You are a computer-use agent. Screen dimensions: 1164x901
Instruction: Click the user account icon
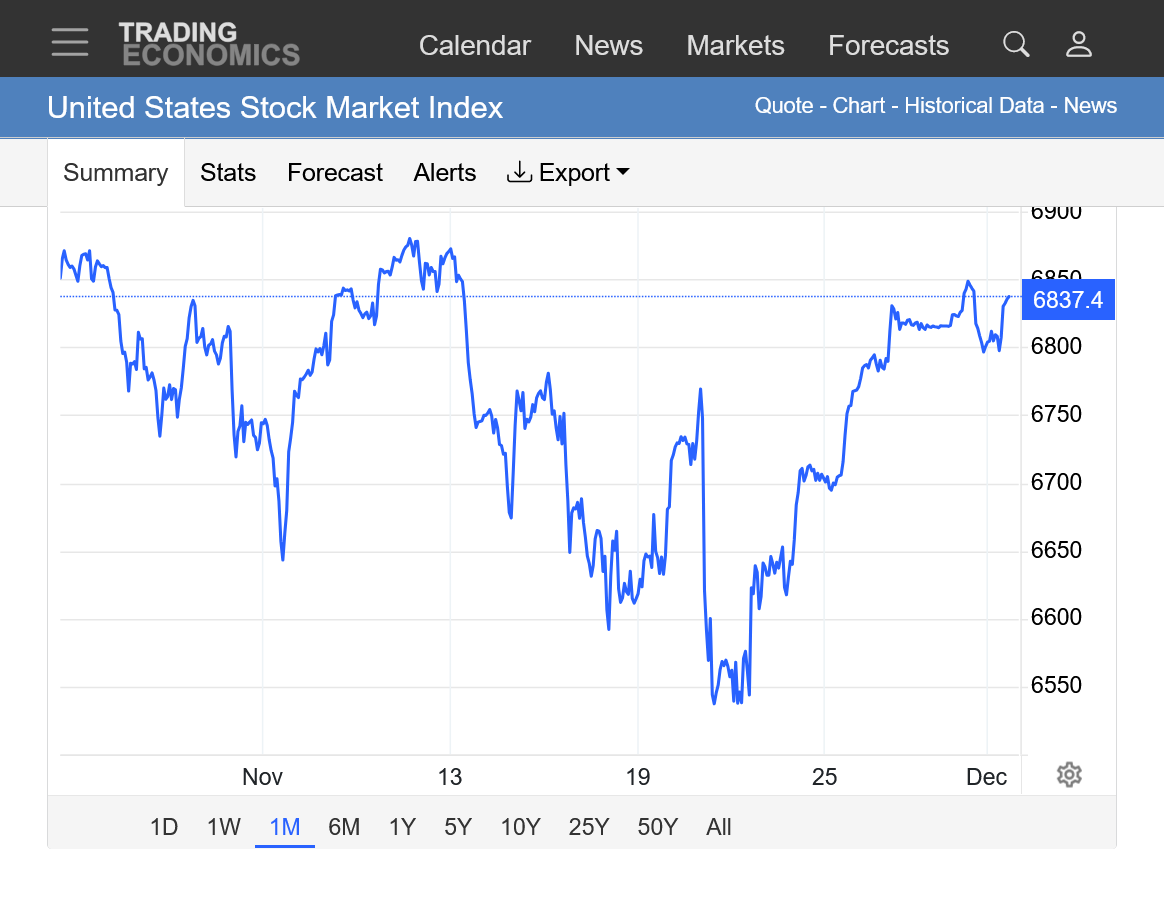pyautogui.click(x=1079, y=44)
